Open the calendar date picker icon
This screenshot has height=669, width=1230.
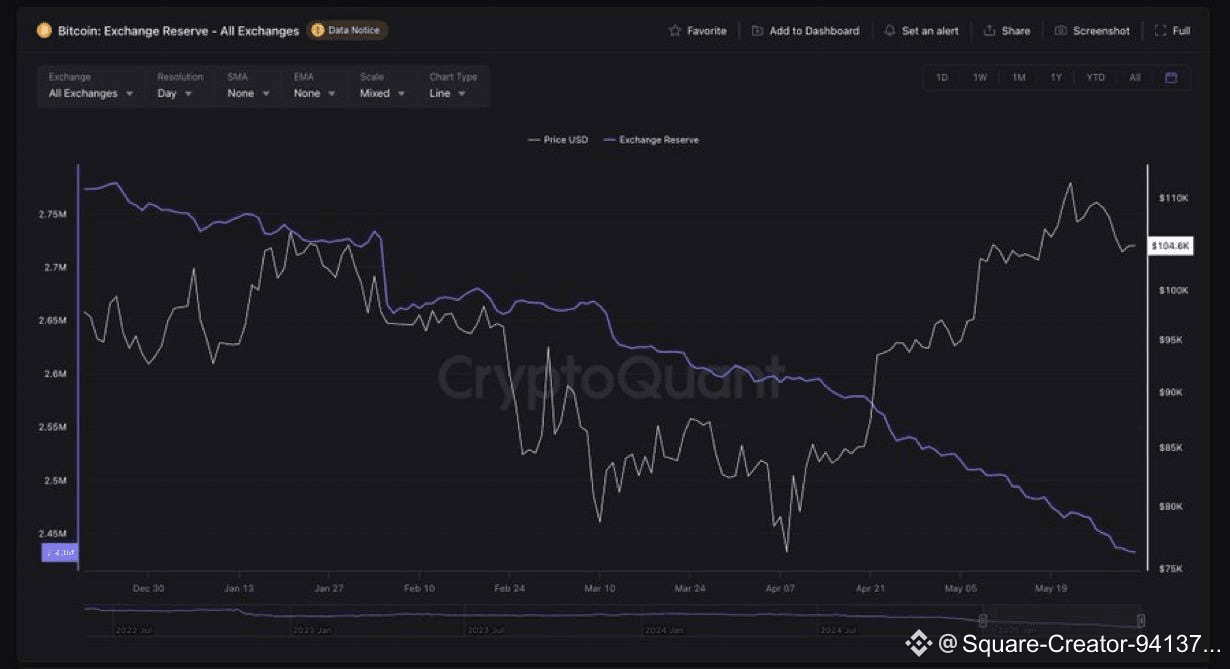point(1171,77)
